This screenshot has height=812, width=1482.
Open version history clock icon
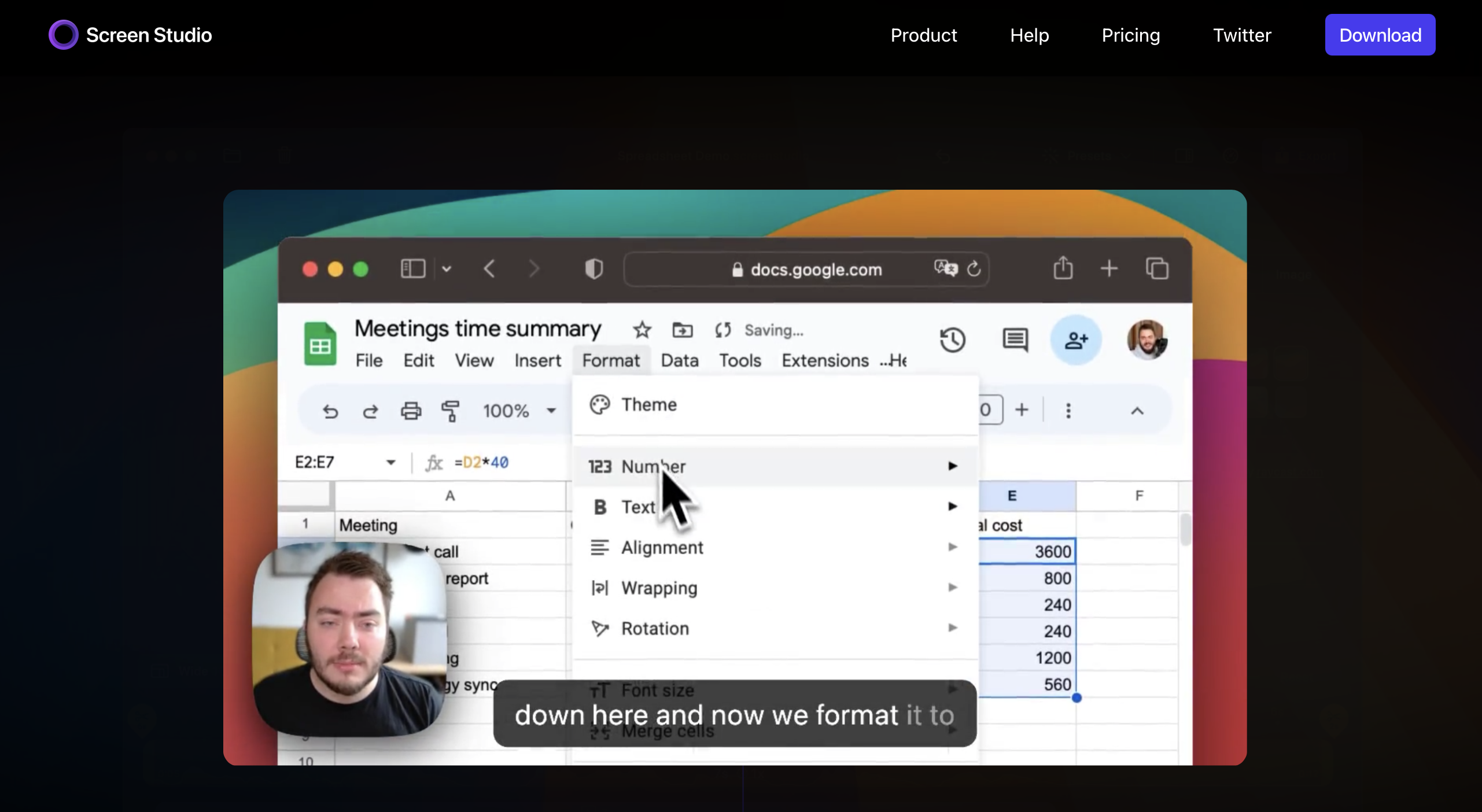(952, 340)
